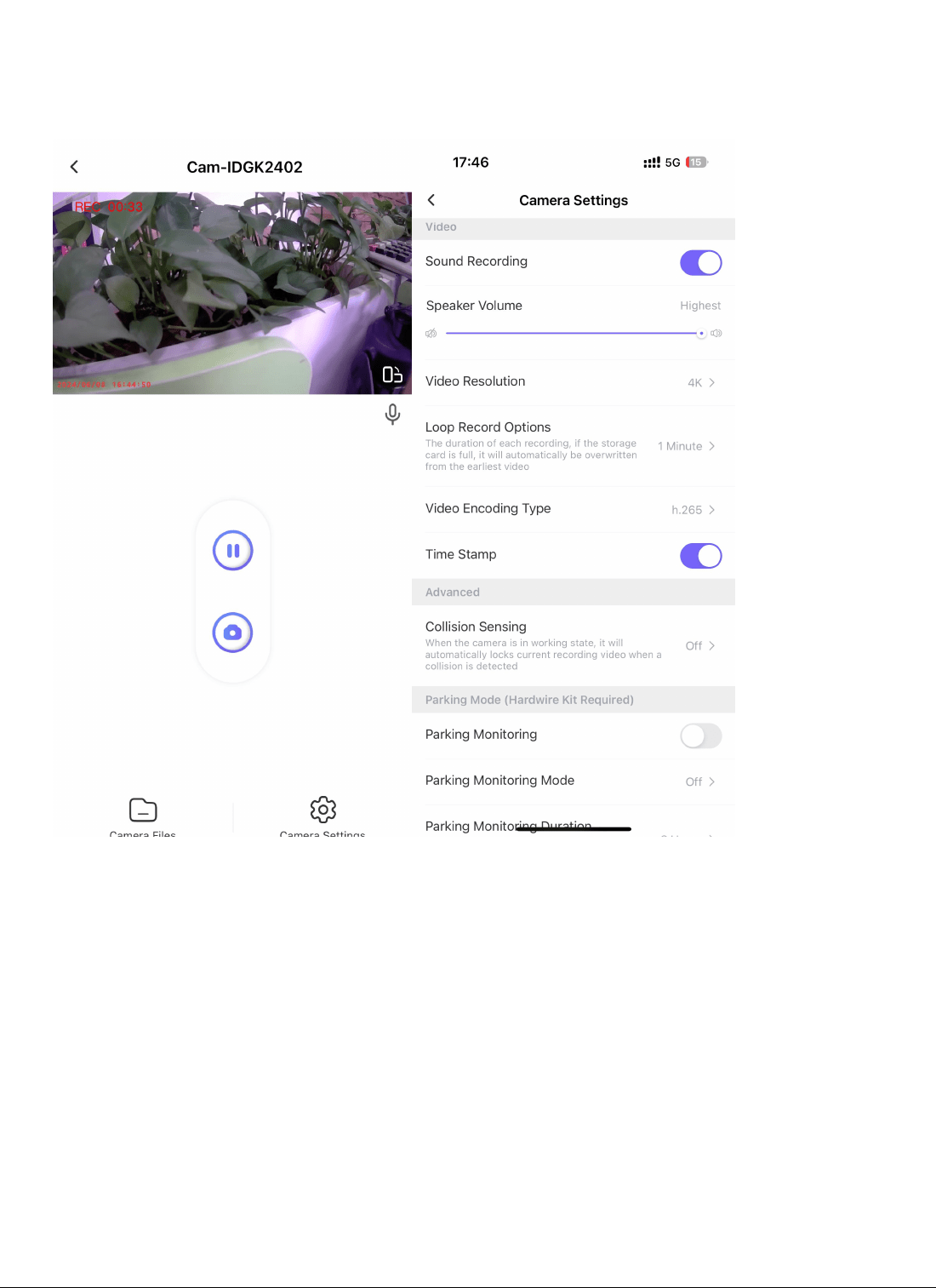Tap the microphone icon below video
Viewport: 936px width, 1288px height.
tap(392, 415)
